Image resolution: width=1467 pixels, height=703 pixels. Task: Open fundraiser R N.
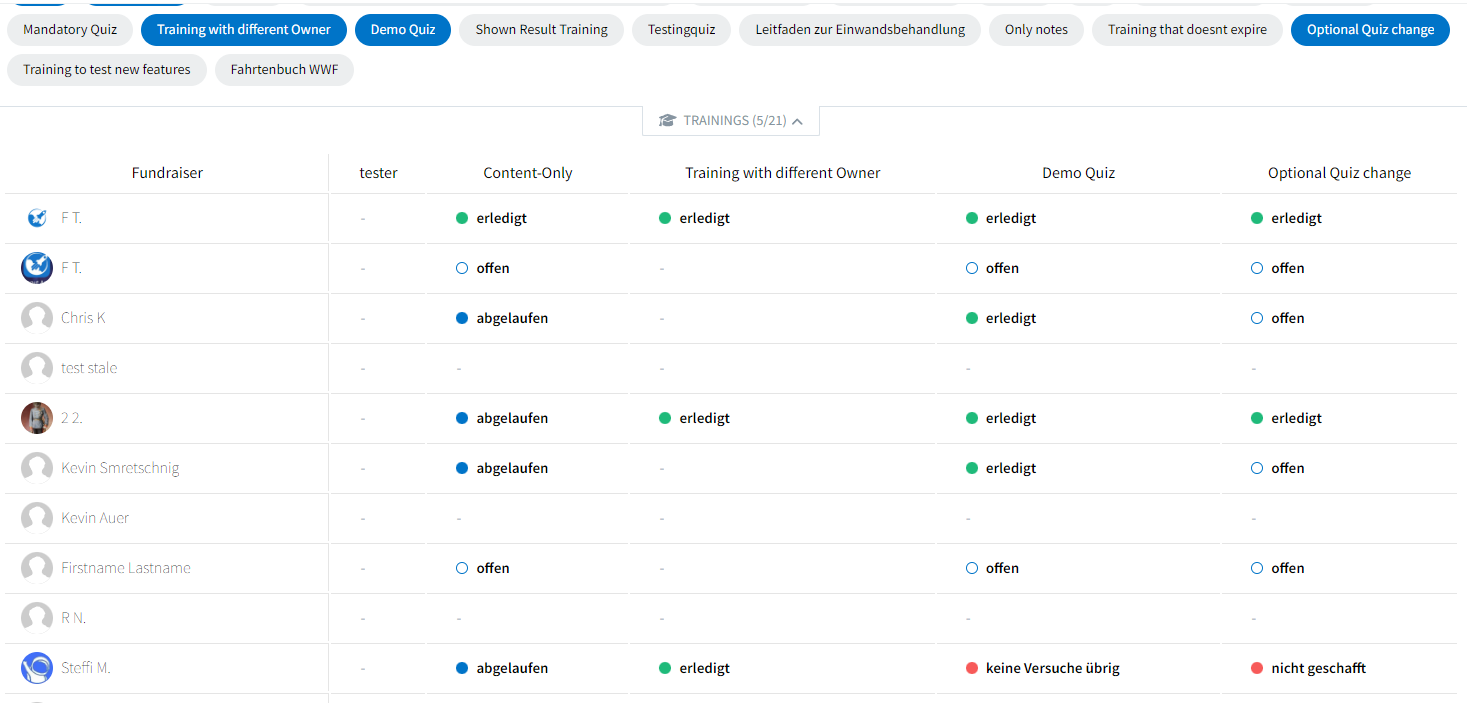(x=74, y=618)
